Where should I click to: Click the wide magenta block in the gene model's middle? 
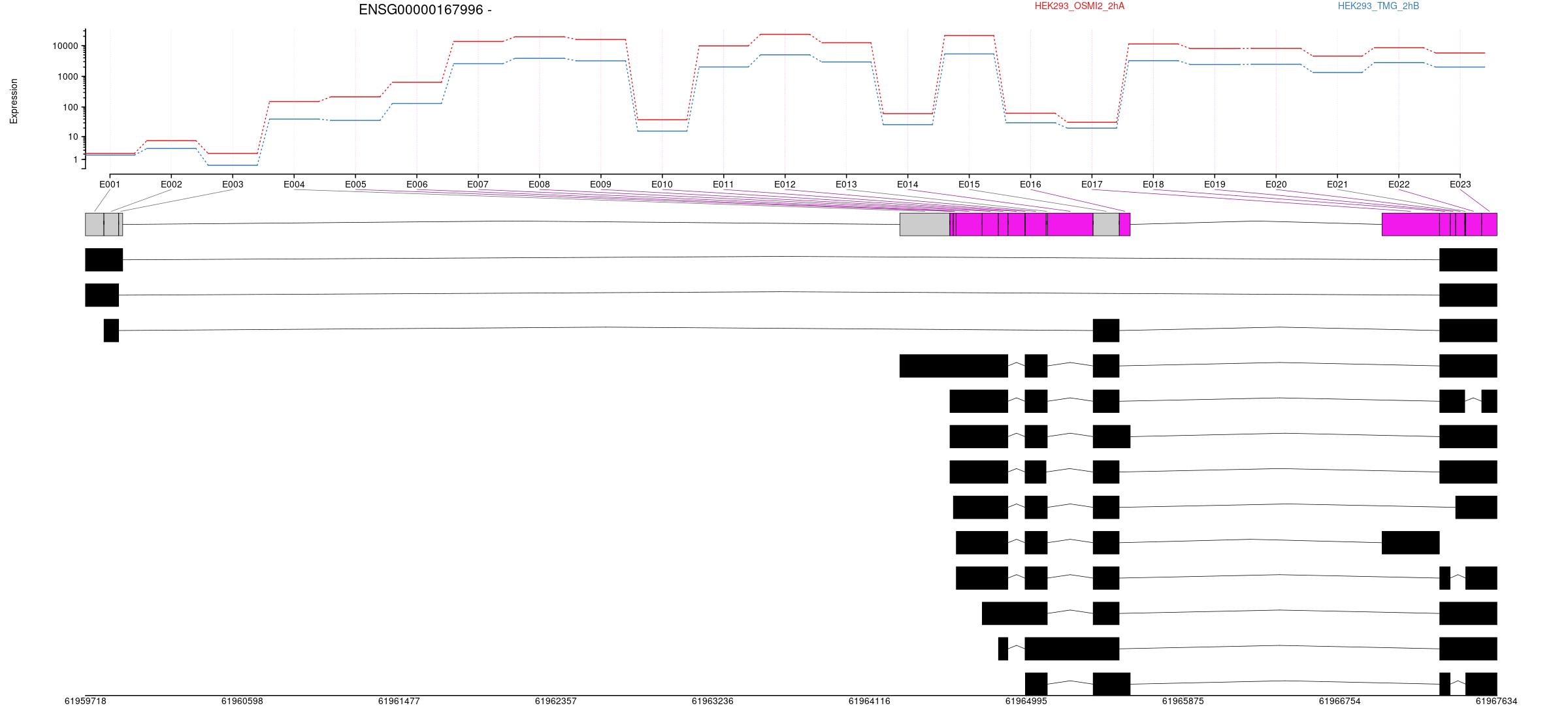[1070, 224]
